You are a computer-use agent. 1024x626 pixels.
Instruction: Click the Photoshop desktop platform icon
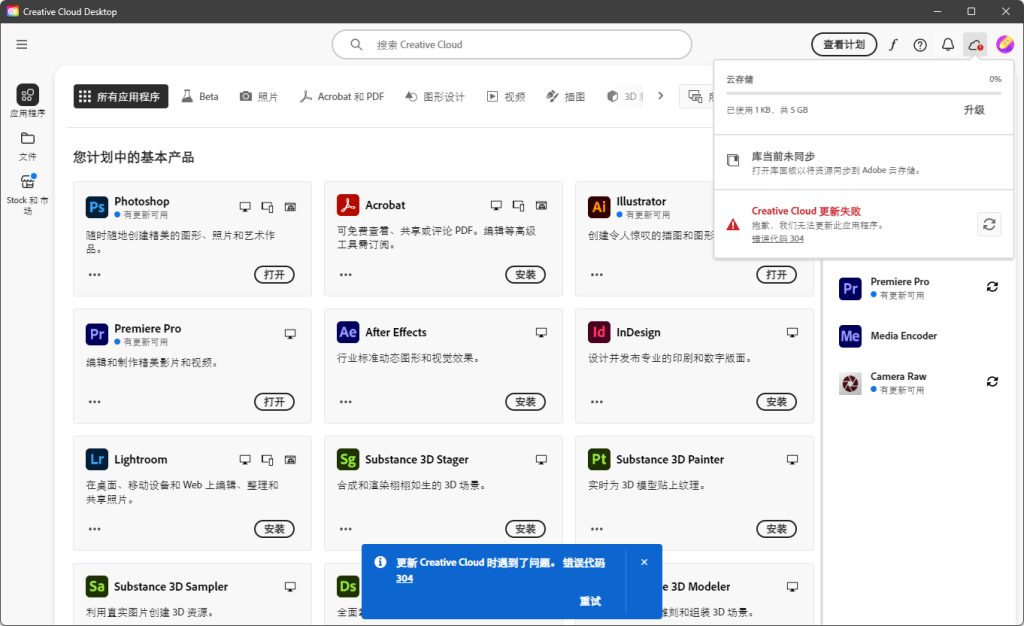tap(245, 207)
